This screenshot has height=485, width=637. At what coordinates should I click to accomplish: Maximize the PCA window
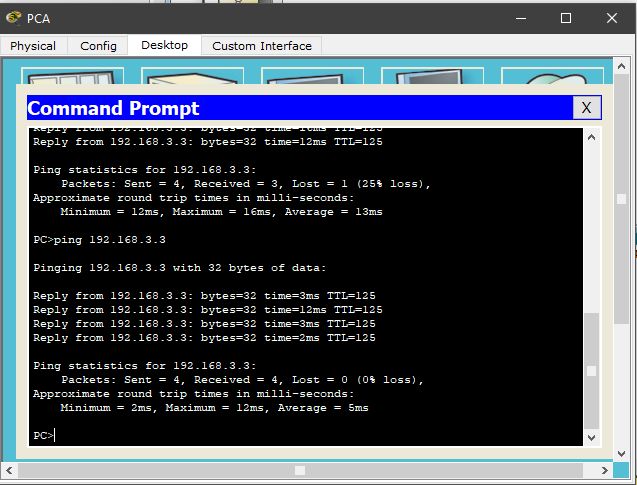566,18
